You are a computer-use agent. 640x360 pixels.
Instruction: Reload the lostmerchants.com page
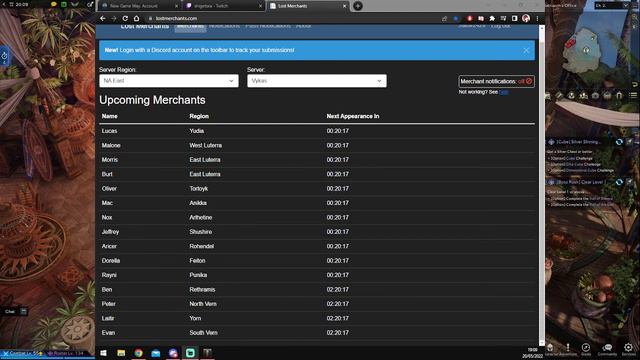(x=125, y=18)
